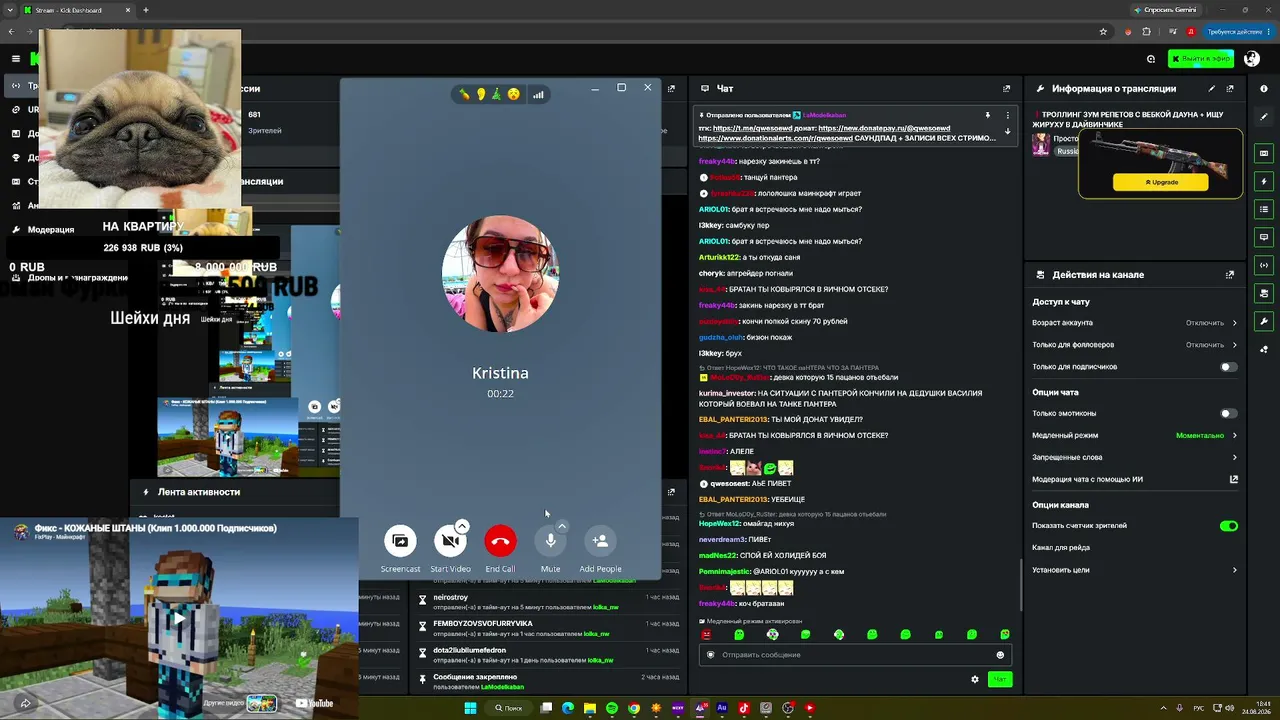
Task: End the call with Kristina
Action: pyautogui.click(x=500, y=541)
